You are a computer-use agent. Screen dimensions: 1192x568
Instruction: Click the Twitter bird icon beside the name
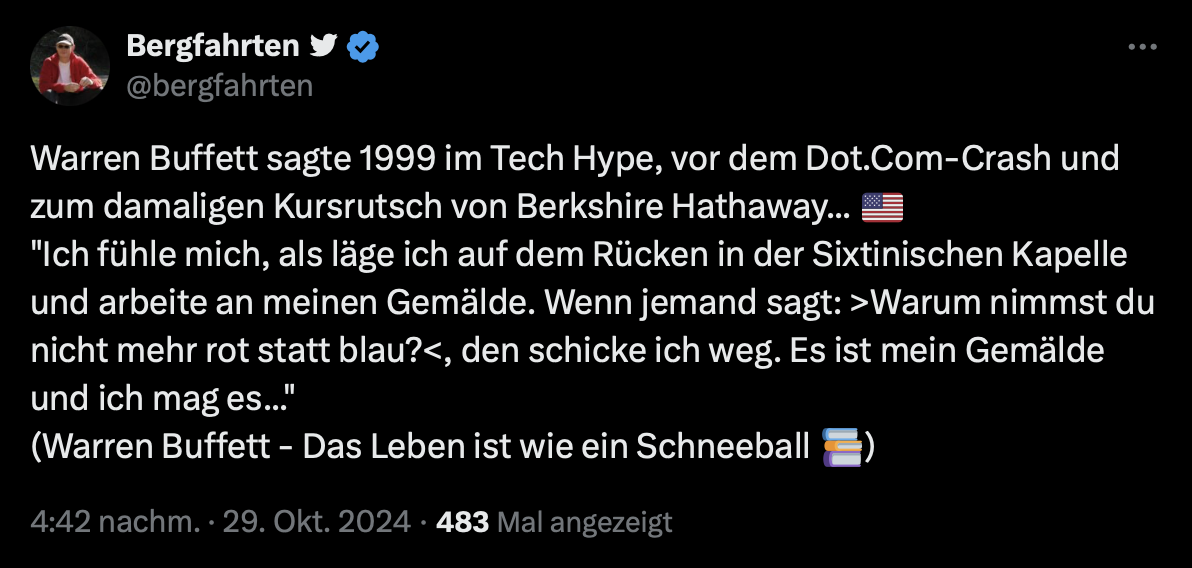322,46
